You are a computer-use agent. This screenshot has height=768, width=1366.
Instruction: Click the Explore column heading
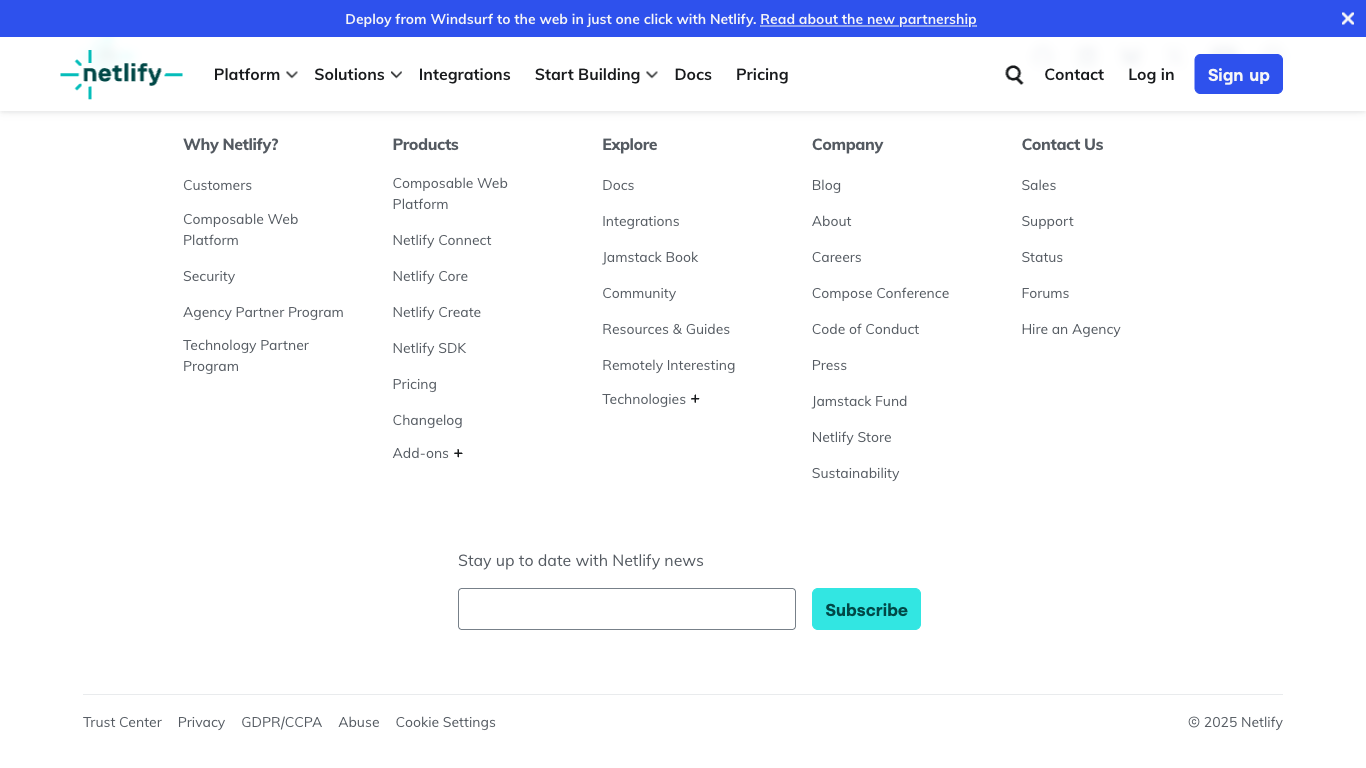(x=630, y=144)
